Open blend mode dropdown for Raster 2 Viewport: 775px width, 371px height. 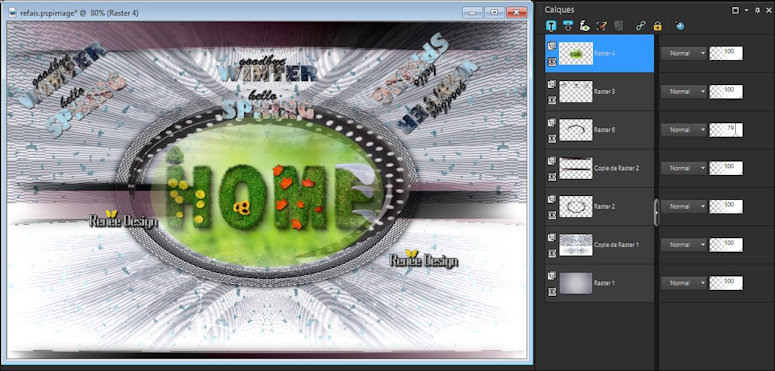[684, 206]
